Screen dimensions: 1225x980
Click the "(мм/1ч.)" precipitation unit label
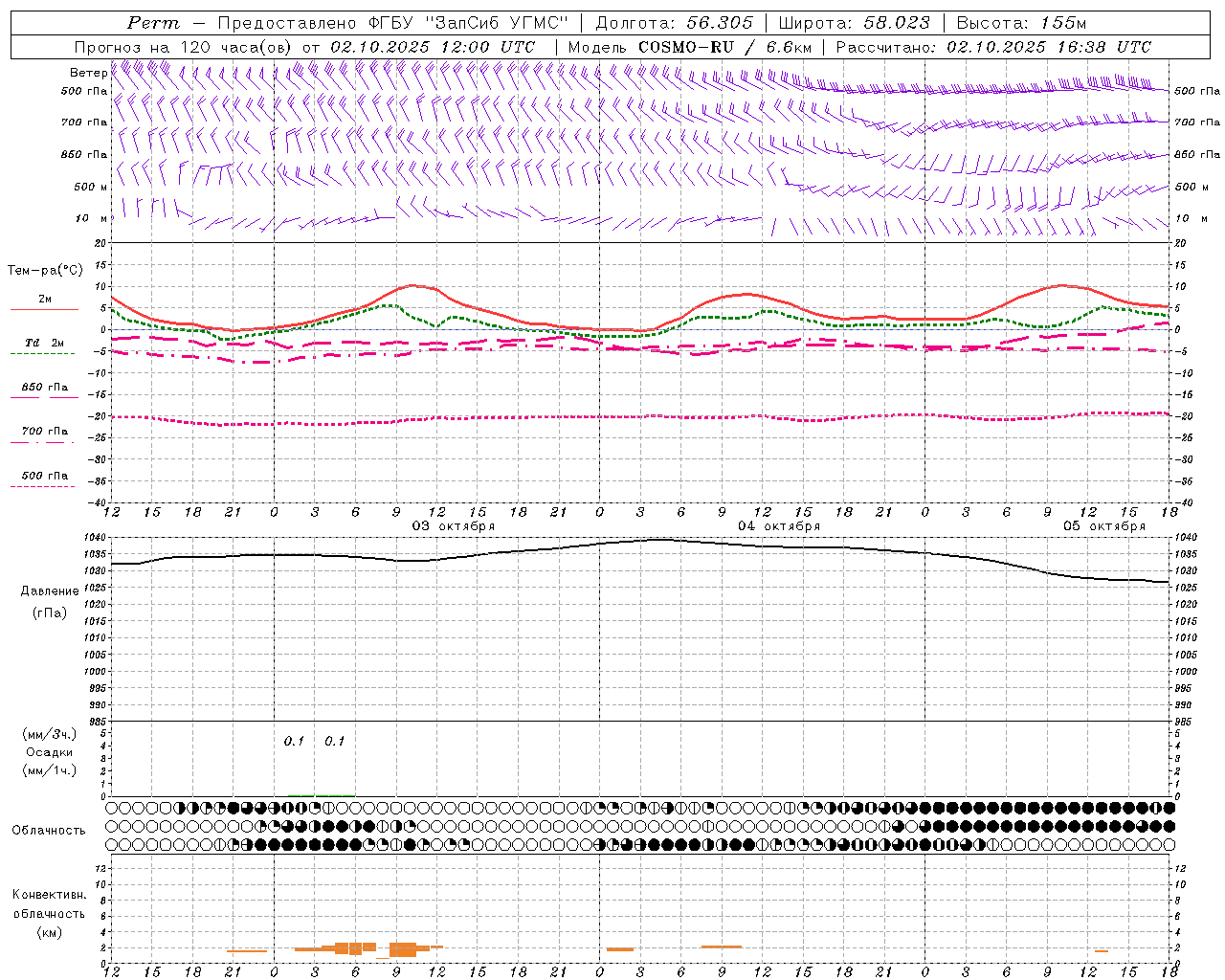pyautogui.click(x=50, y=770)
